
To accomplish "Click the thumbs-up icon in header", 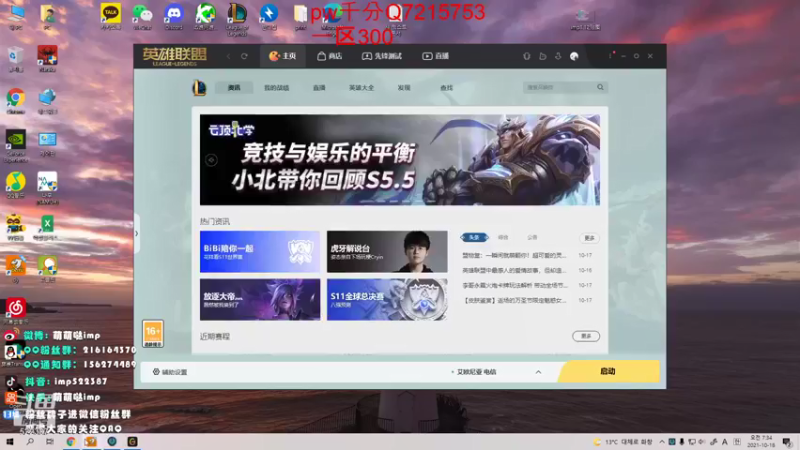I will click(542, 56).
